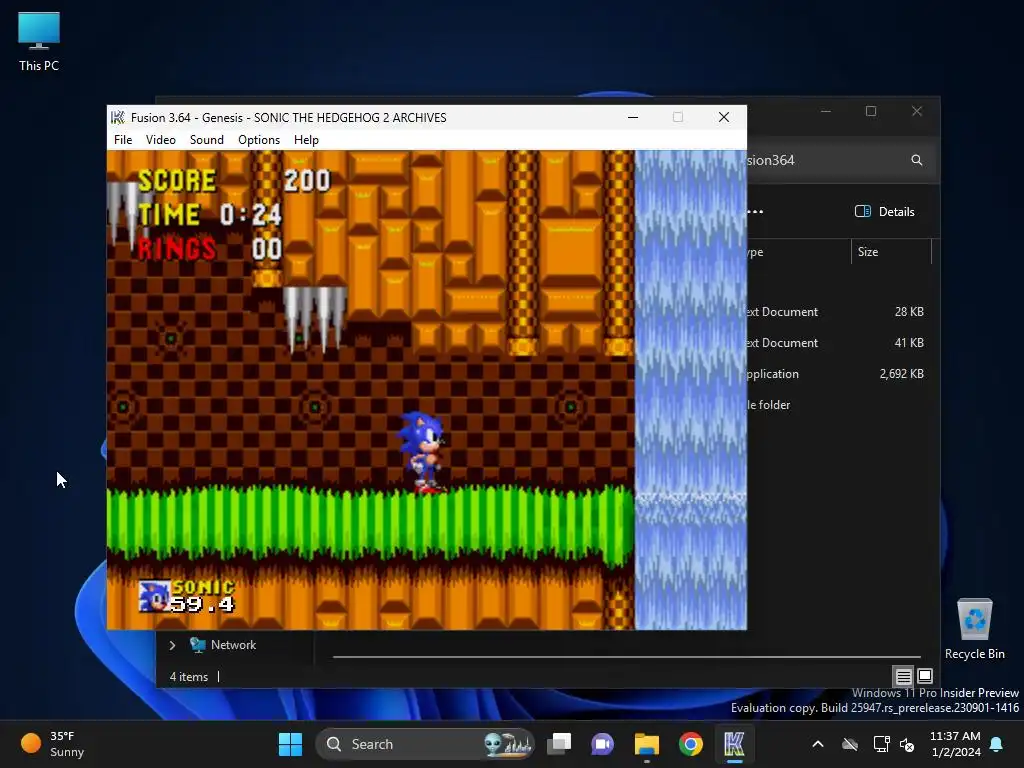Viewport: 1024px width, 768px height.
Task: Toggle the Details pane in File Explorer
Action: 884,212
